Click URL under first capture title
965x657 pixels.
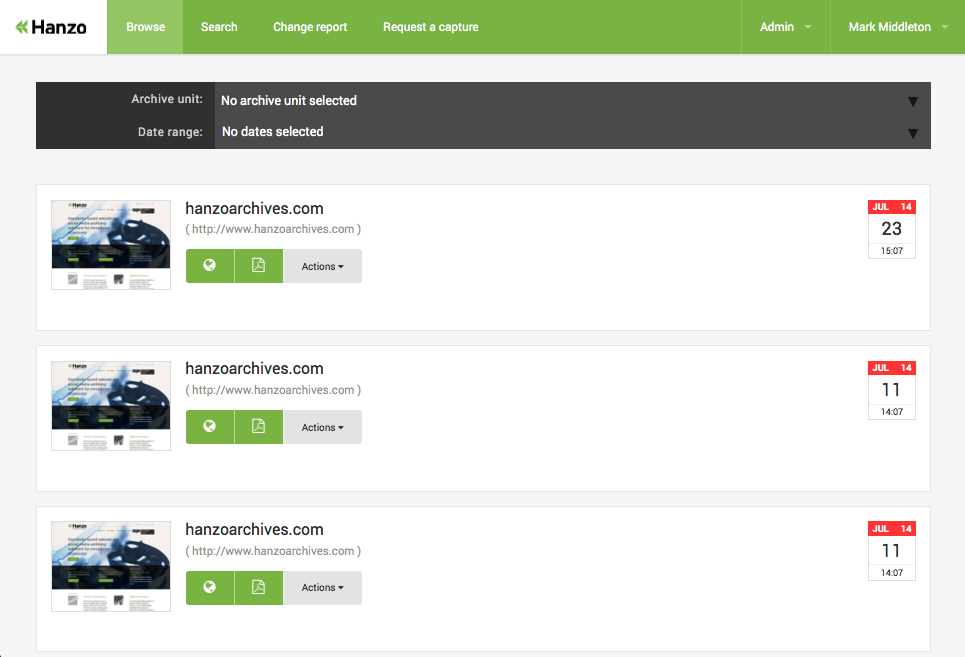click(273, 229)
